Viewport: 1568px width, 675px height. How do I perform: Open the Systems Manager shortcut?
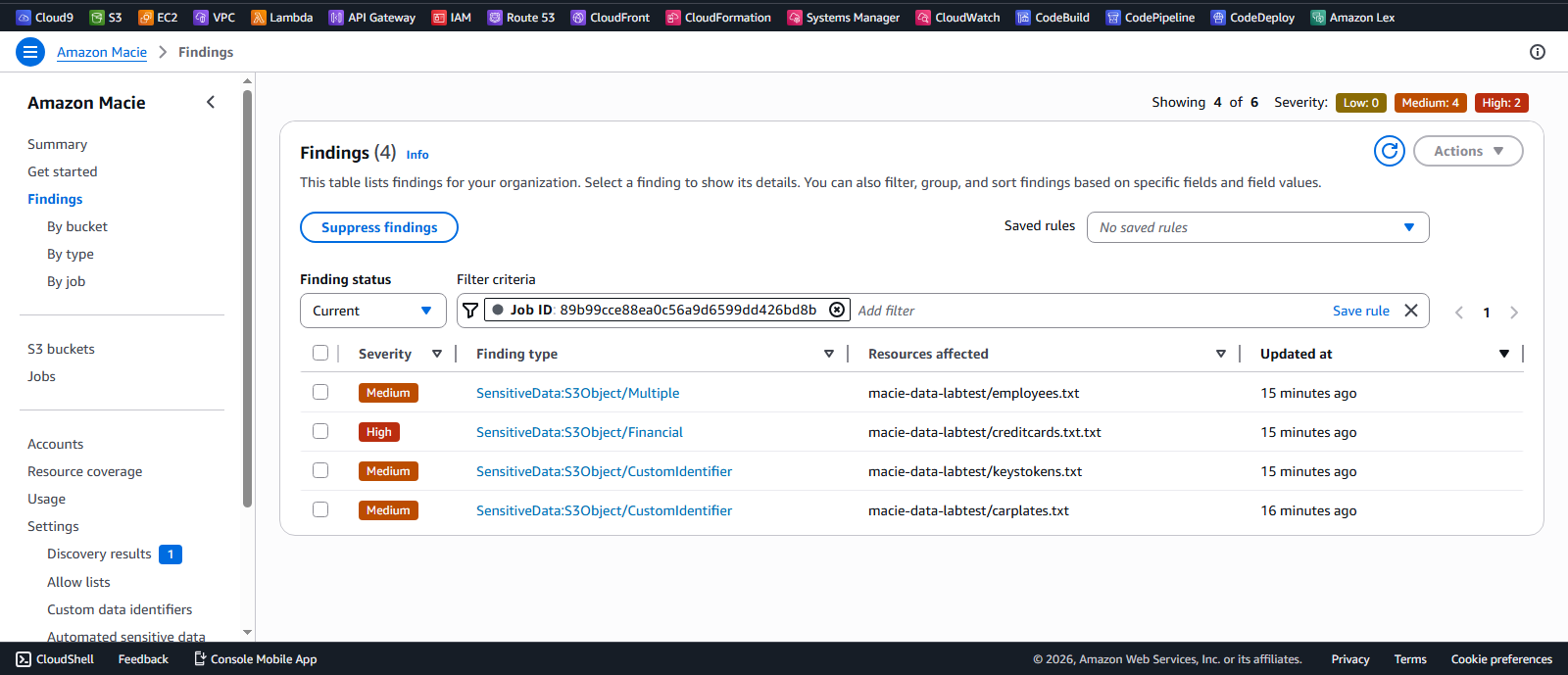843,17
